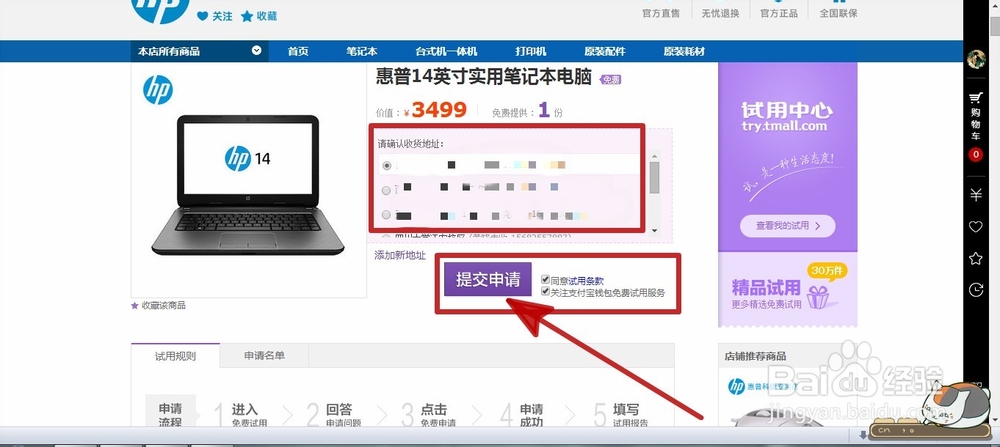Screen dimensions: 1000x447
Task: Click the price 3499 text
Action: point(439,110)
